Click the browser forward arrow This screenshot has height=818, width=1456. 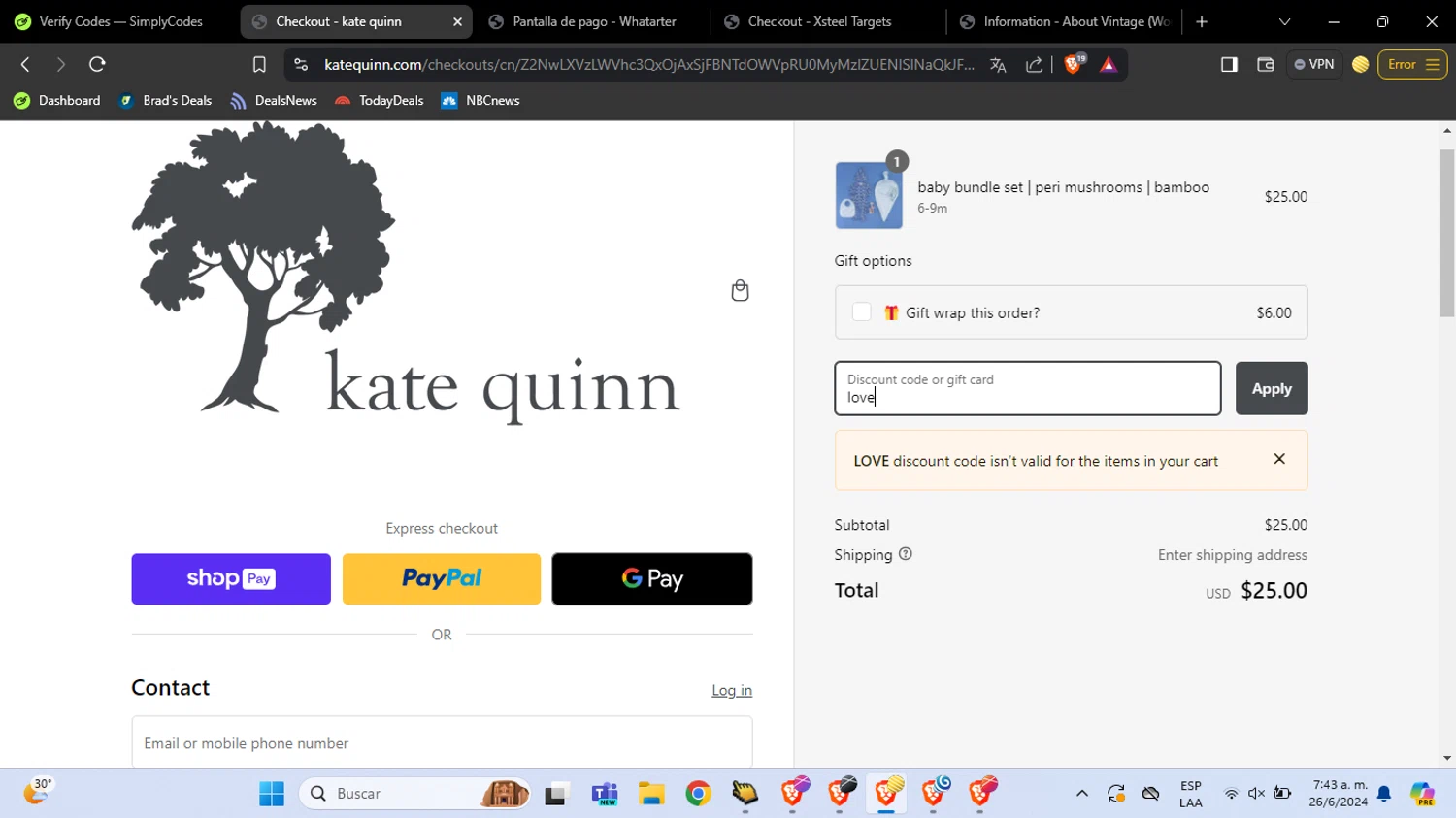[x=60, y=65]
